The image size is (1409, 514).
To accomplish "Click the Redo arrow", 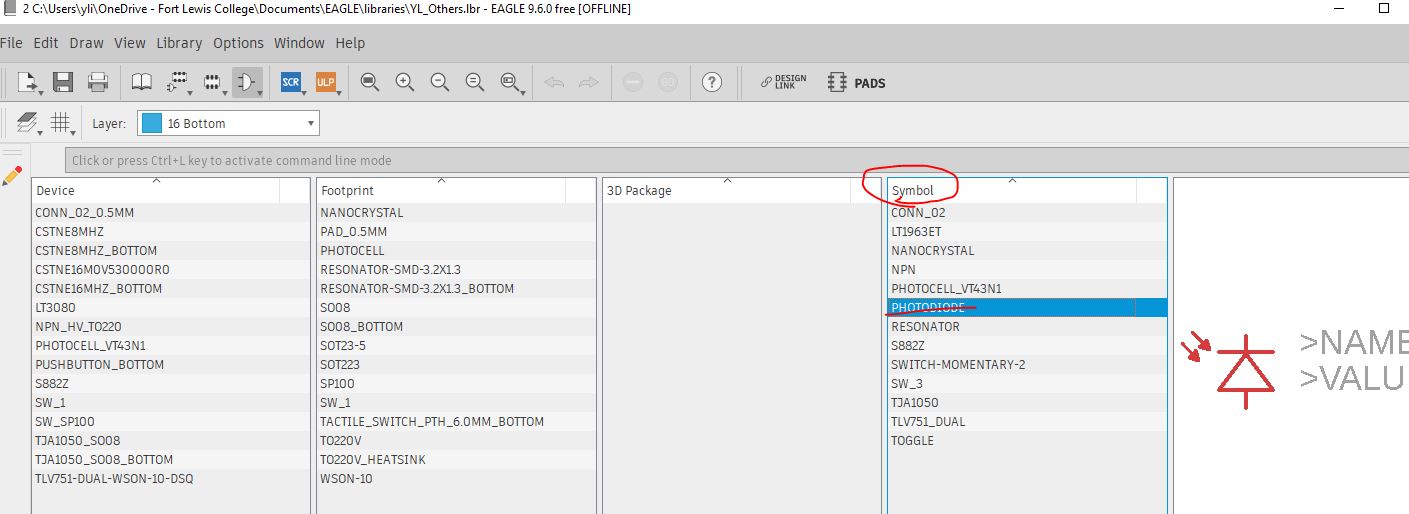I will (589, 82).
